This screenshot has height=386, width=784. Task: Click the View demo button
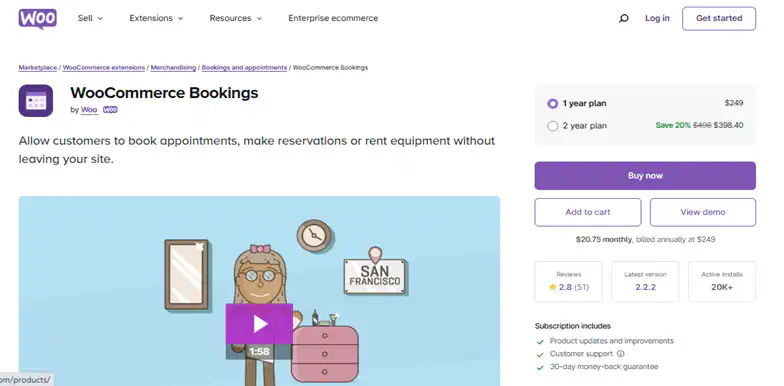click(702, 212)
